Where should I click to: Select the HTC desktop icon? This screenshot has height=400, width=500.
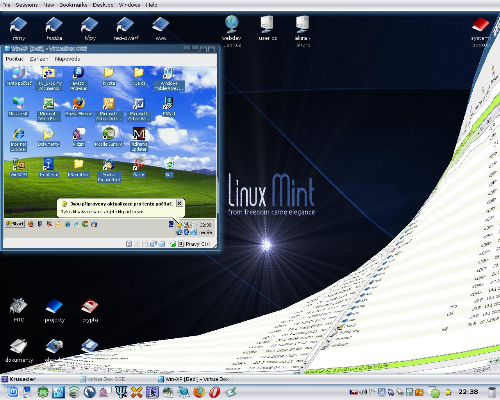[x=19, y=310]
